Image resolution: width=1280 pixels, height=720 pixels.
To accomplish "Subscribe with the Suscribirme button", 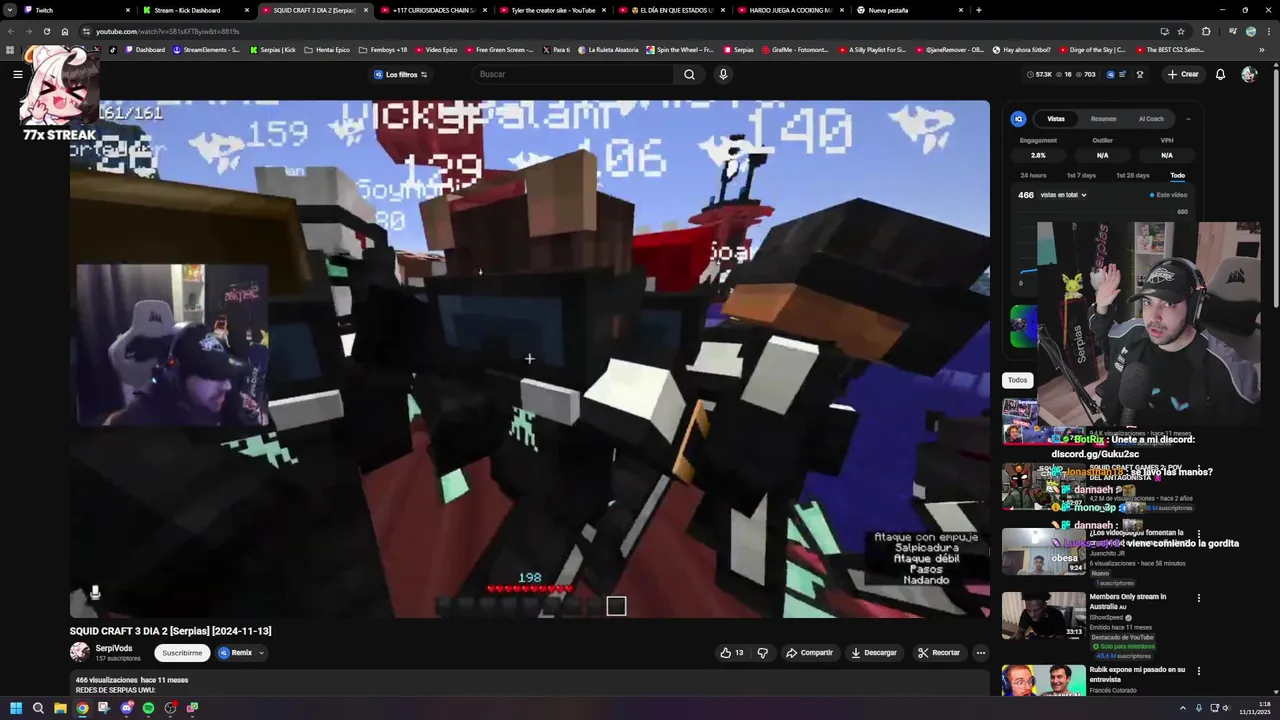I will [x=182, y=653].
